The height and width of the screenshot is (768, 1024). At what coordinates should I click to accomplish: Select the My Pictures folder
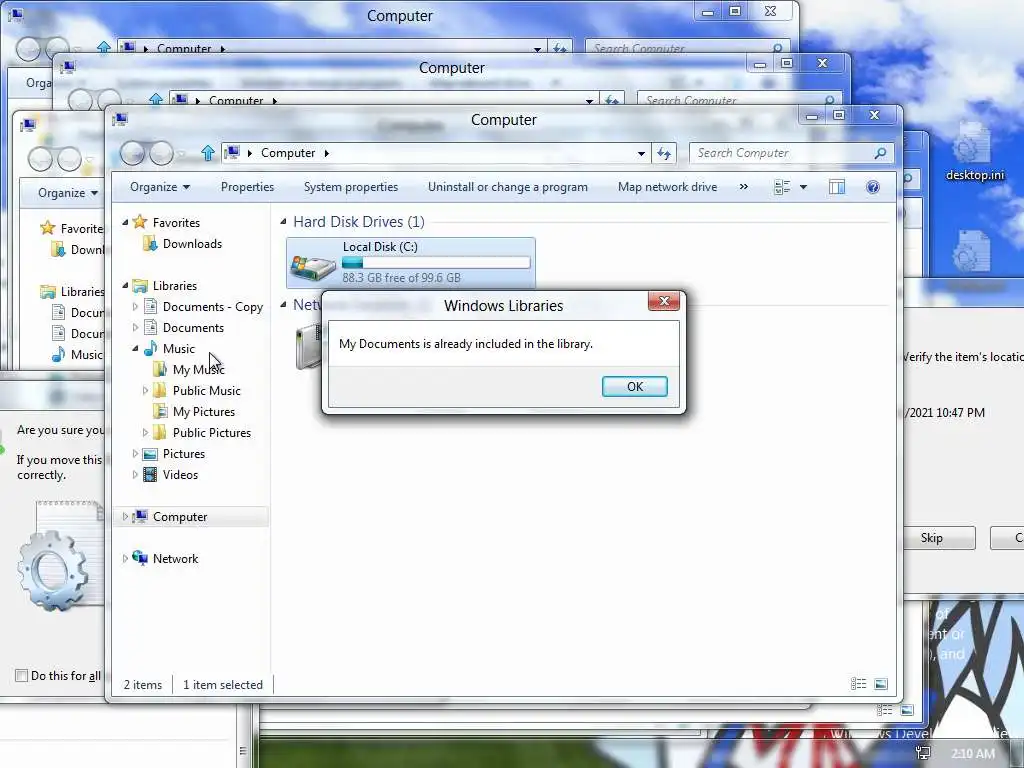pos(204,411)
